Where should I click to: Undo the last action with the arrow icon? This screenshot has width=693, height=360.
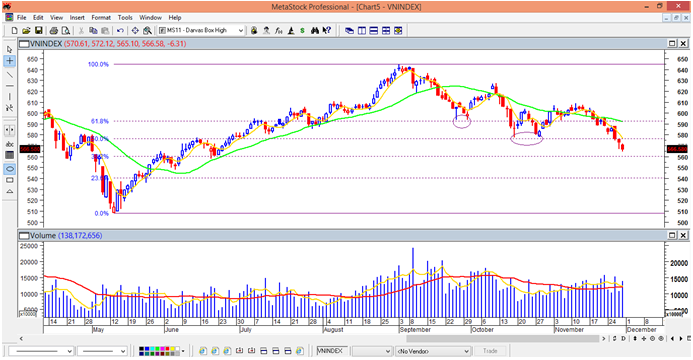(120, 30)
